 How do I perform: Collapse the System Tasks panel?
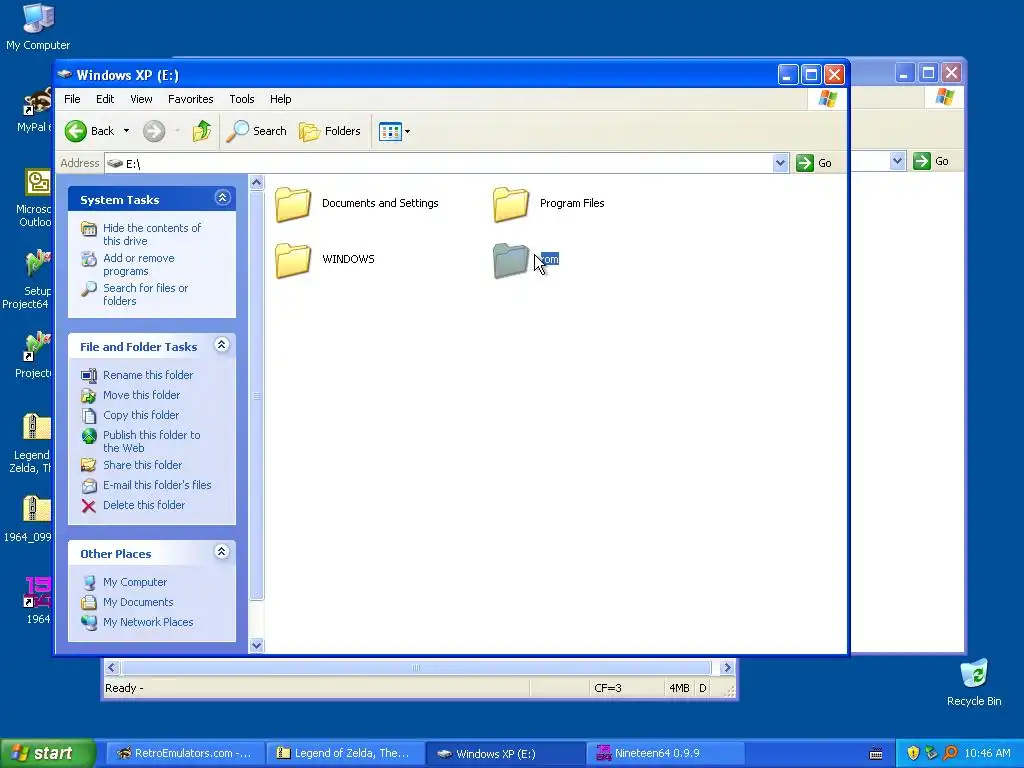223,198
